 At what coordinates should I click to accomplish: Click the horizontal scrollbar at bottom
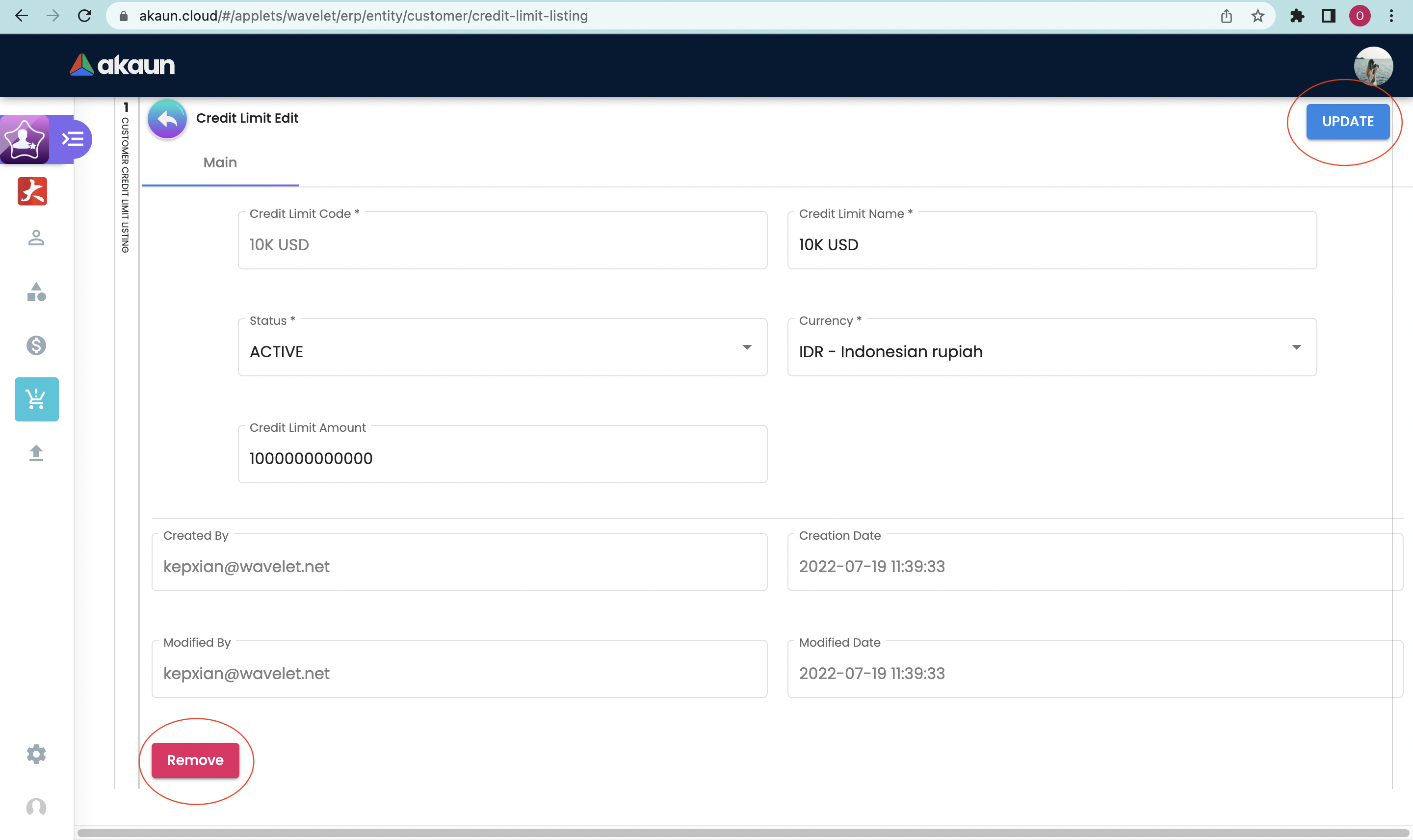pyautogui.click(x=741, y=833)
